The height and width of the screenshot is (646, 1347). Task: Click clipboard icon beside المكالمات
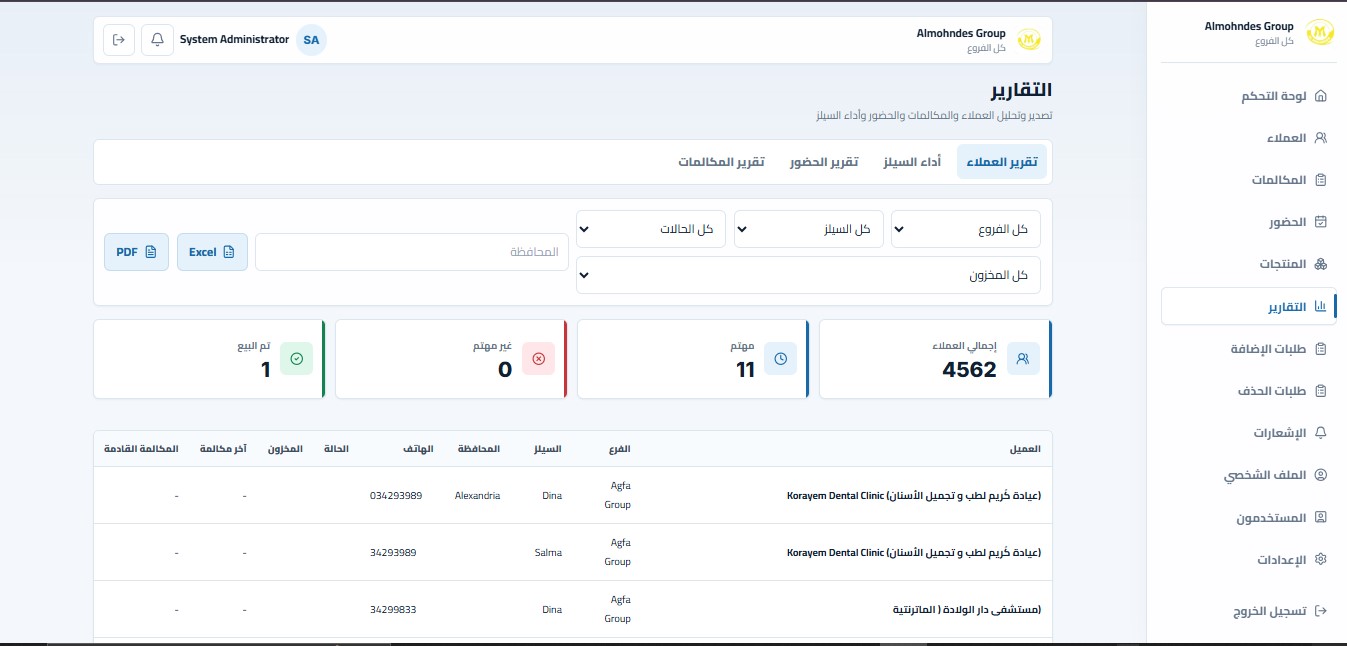tap(1320, 180)
